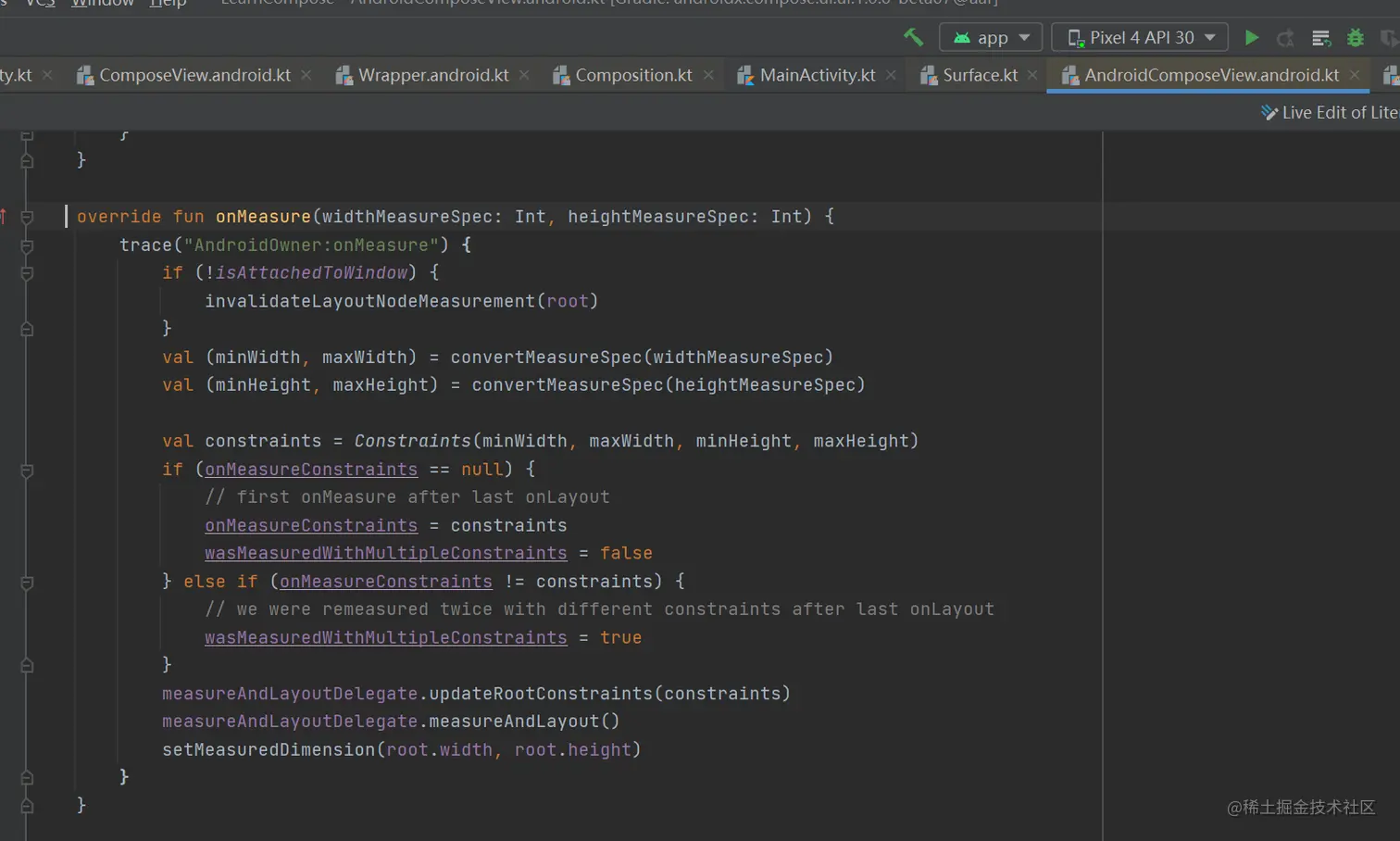Open the app run configuration dropdown
Image resolution: width=1400 pixels, height=841 pixels.
(991, 37)
